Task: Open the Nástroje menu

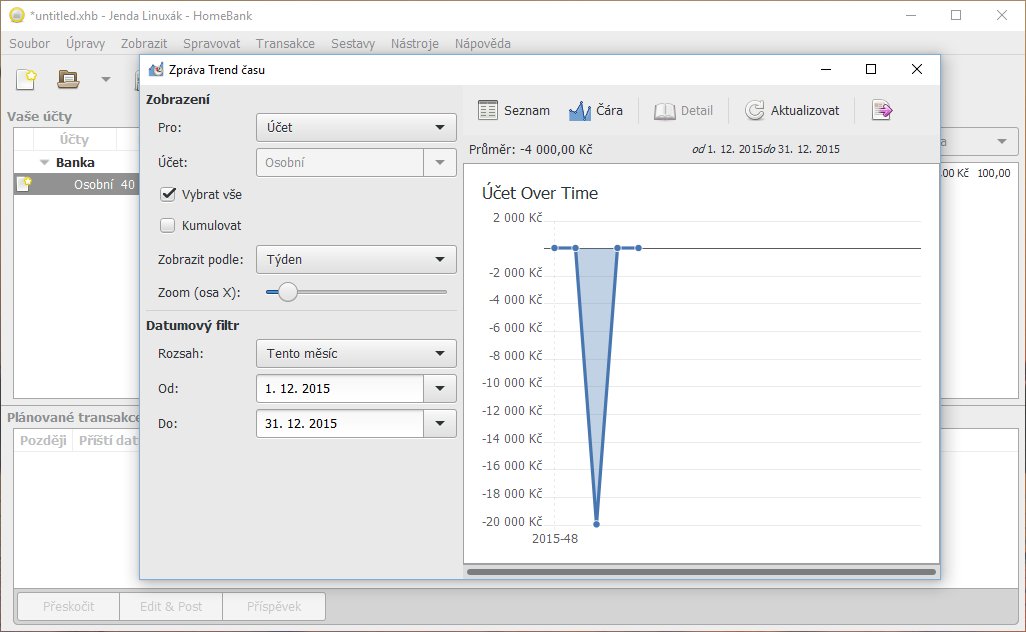Action: point(415,43)
